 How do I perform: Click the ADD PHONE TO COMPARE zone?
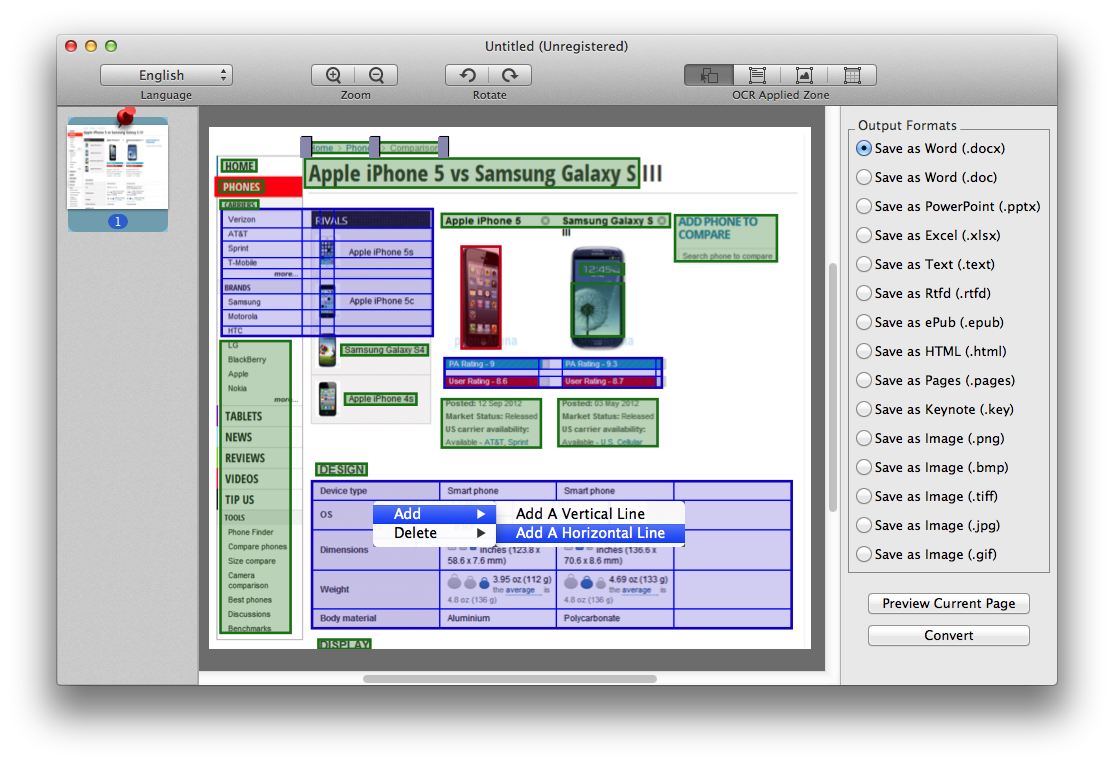(x=725, y=238)
